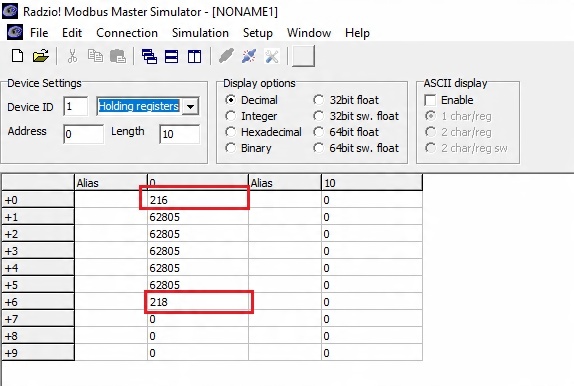Viewport: 574px width, 386px height.
Task: Open settings with the wrench tools icon
Action: 272,56
